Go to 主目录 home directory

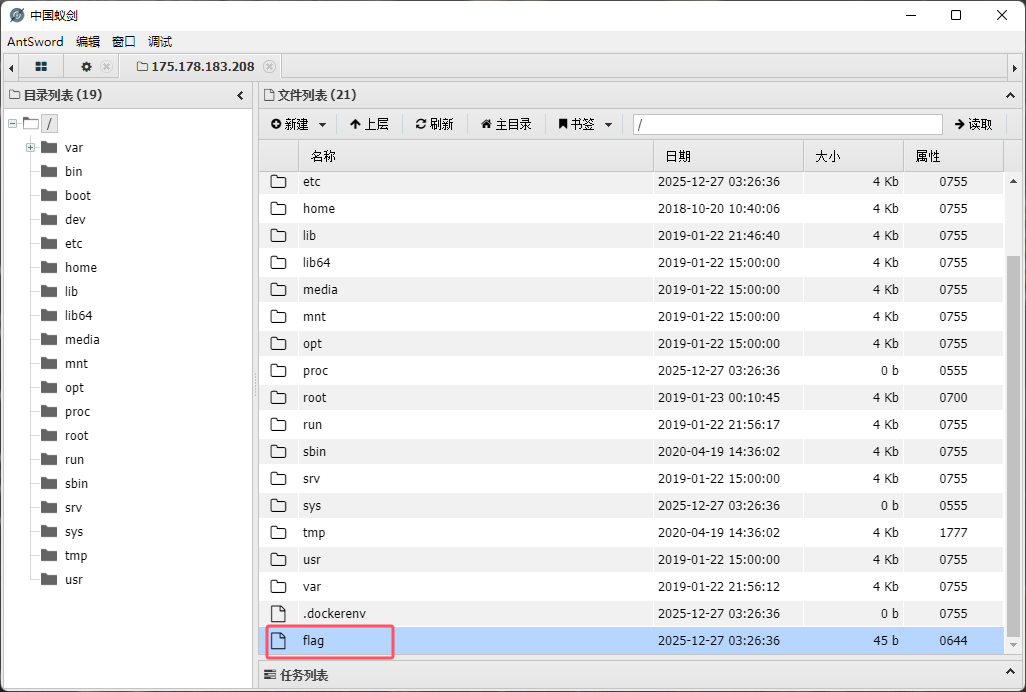tap(506, 124)
